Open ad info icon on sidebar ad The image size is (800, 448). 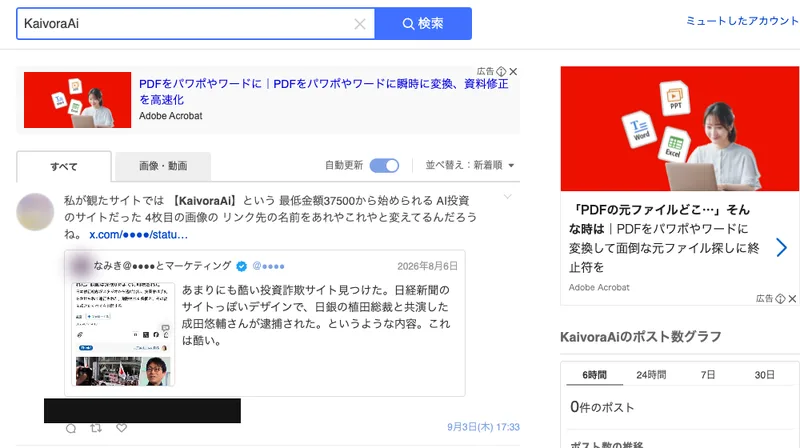[x=780, y=298]
